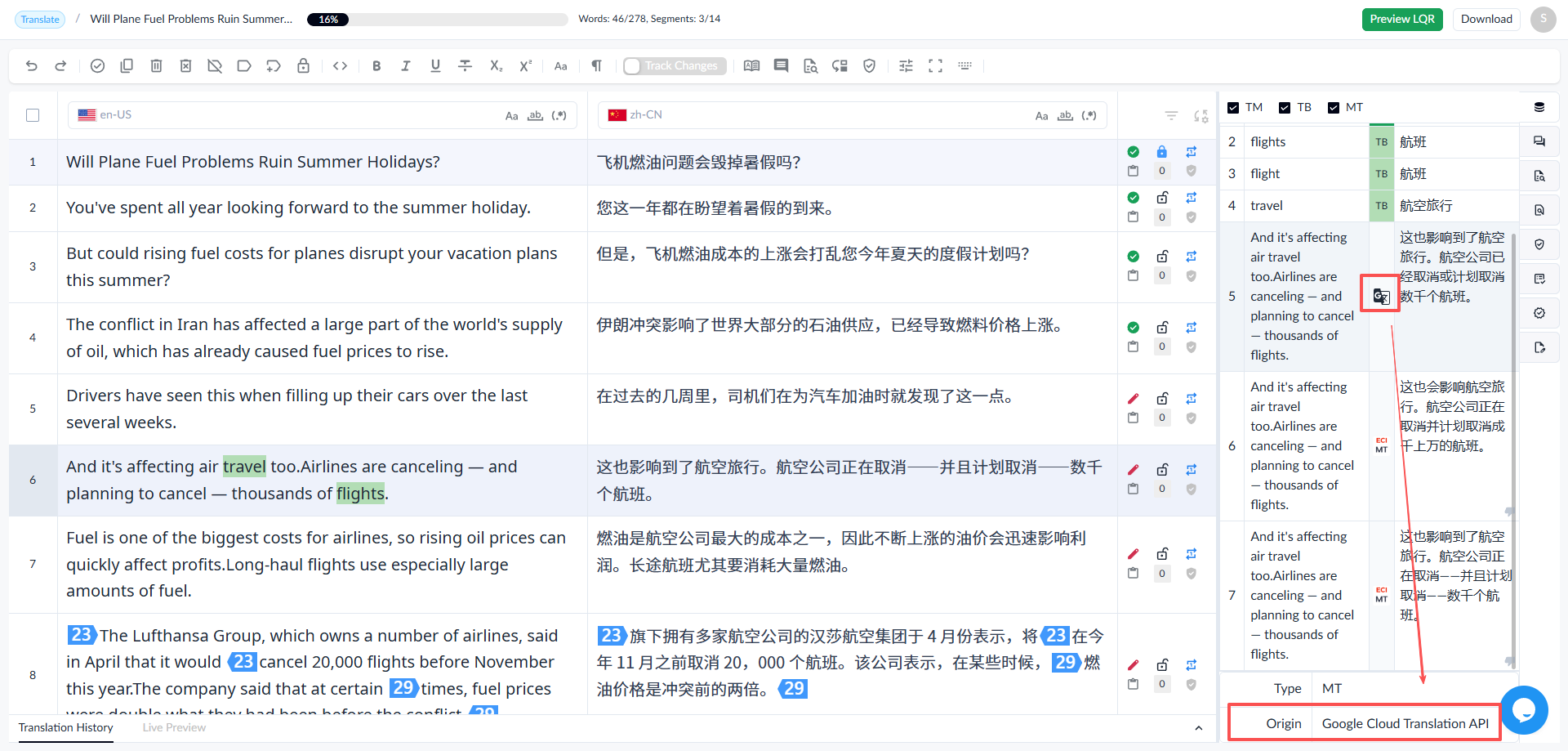The height and width of the screenshot is (751, 1568).
Task: Uncheck the TB checkbox
Action: pos(1285,108)
